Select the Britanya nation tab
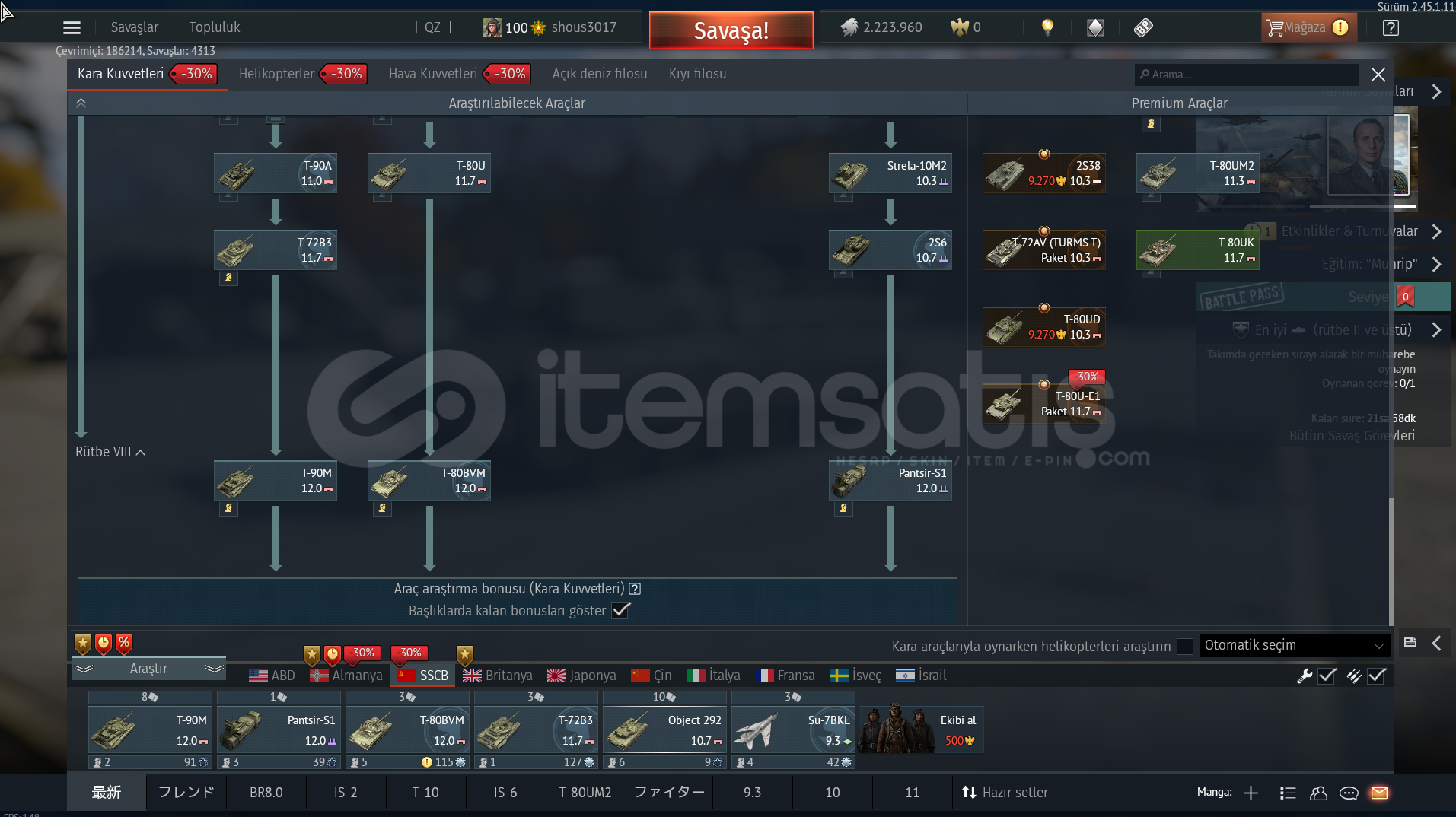Viewport: 1456px width, 817px height. tap(498, 676)
